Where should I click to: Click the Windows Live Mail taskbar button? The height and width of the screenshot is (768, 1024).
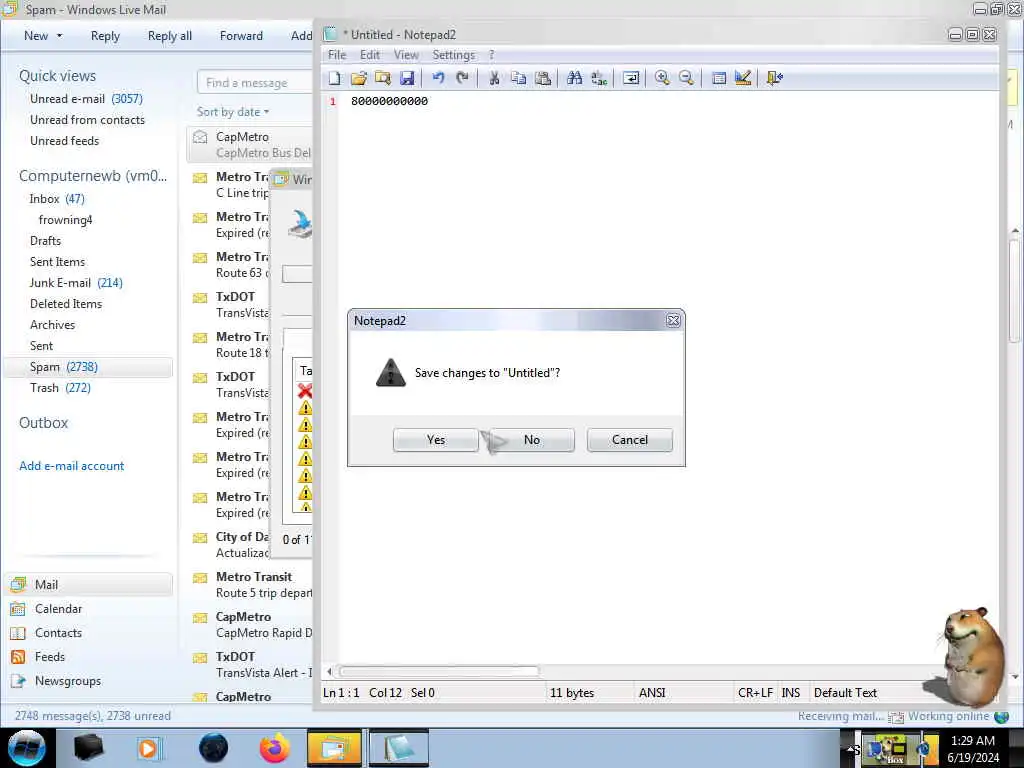click(334, 748)
